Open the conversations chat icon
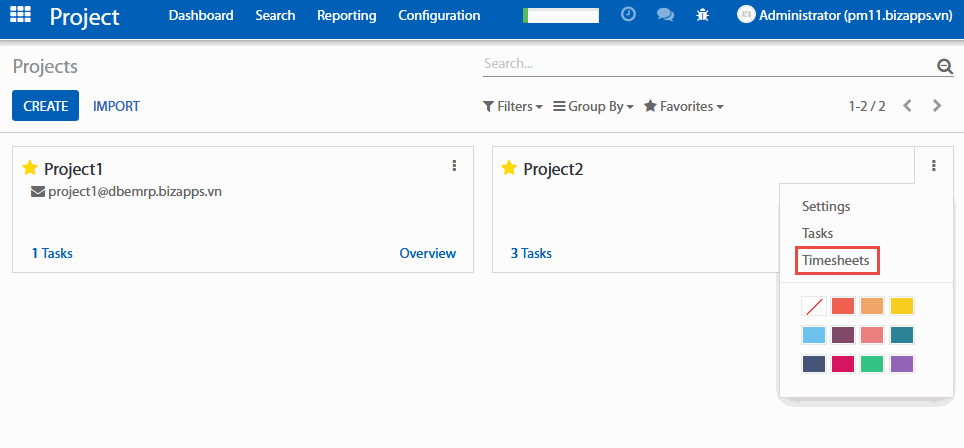 tap(665, 15)
